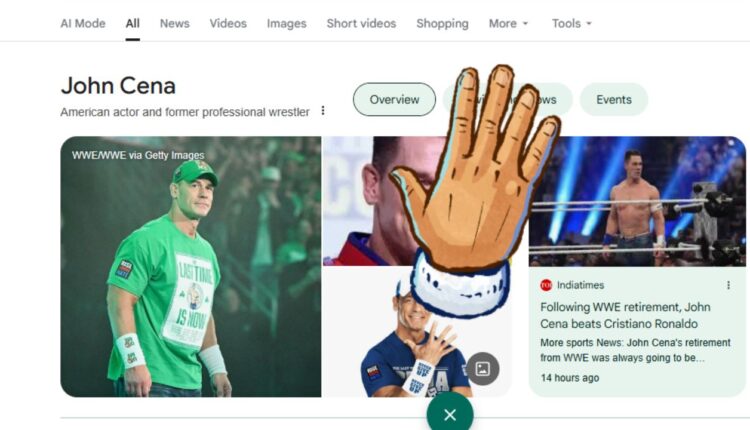Click the All tab
Screen dimensions: 750x430
132,23
